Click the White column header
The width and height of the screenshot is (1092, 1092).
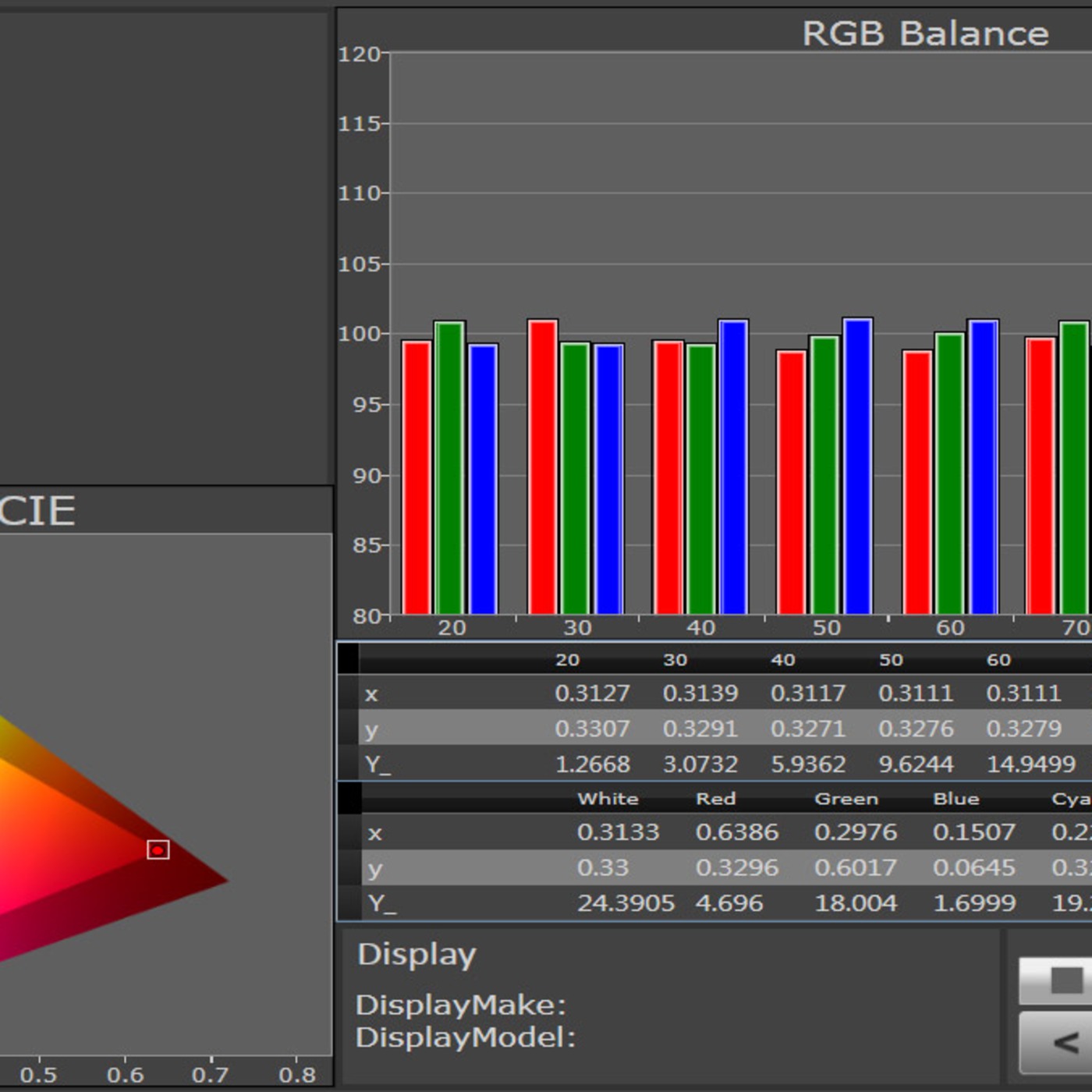tap(608, 799)
